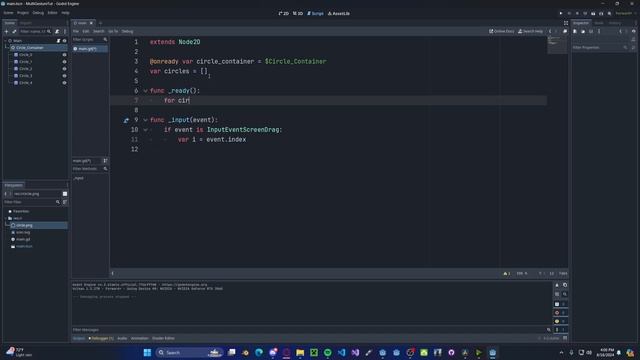Open Online Docs
640x360 pixels.
click(502, 31)
